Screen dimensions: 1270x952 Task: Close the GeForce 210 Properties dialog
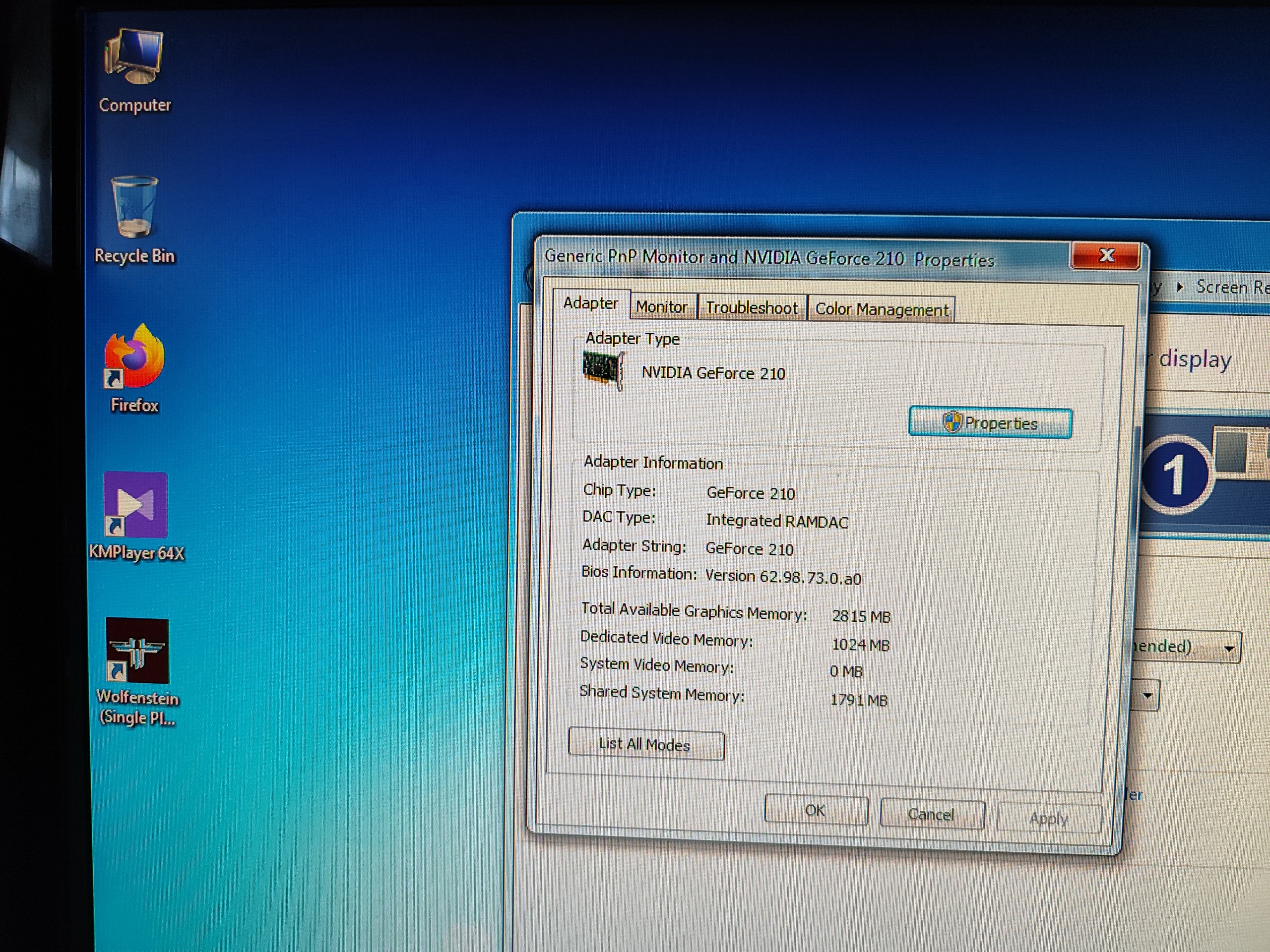click(1106, 256)
